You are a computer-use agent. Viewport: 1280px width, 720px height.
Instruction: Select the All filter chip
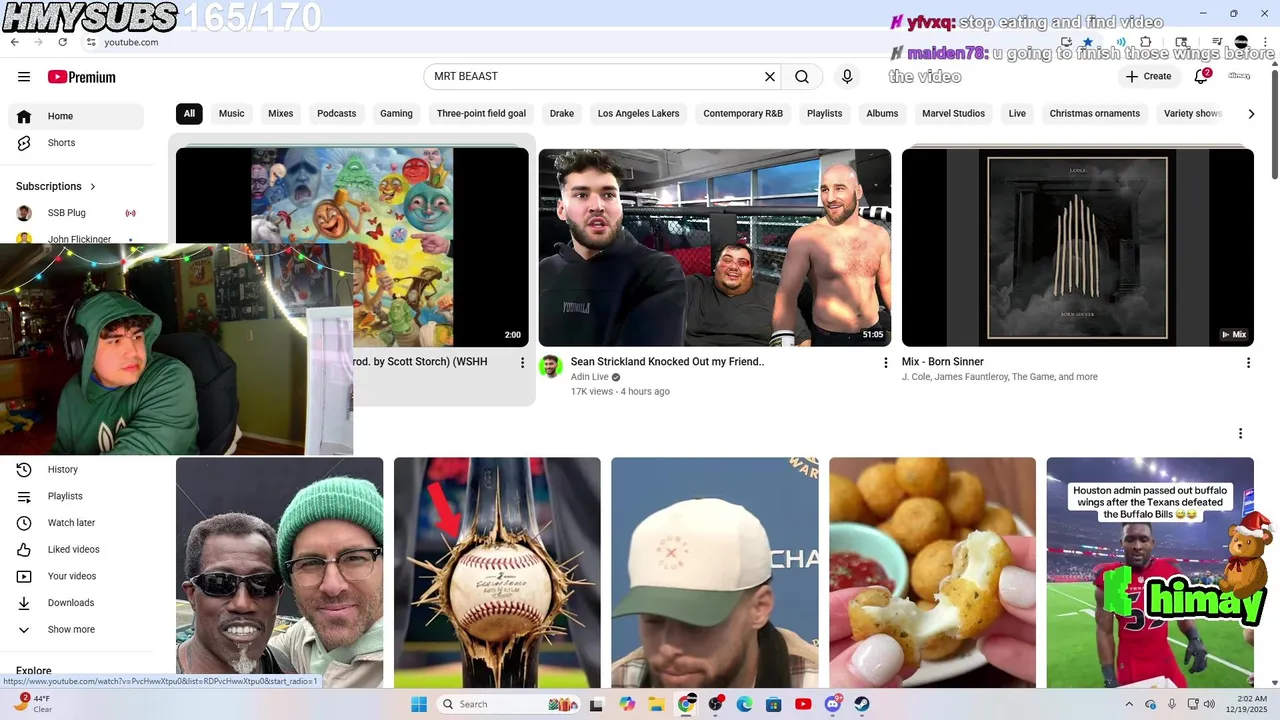coord(189,114)
